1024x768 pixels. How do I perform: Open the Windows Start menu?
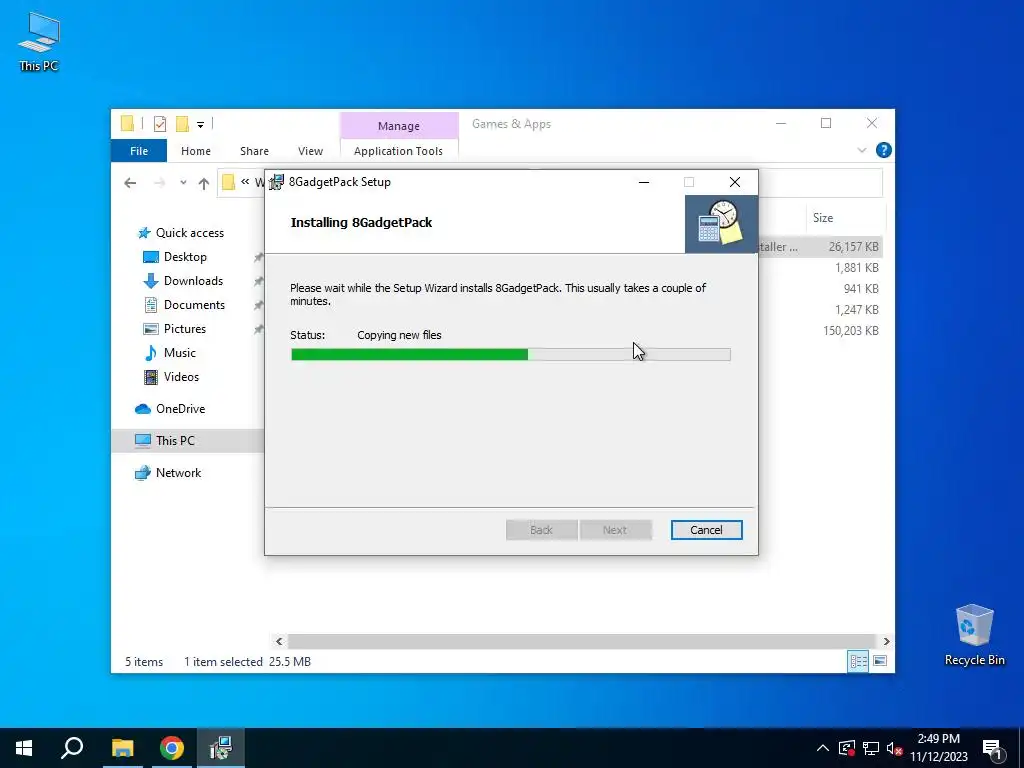[x=24, y=748]
